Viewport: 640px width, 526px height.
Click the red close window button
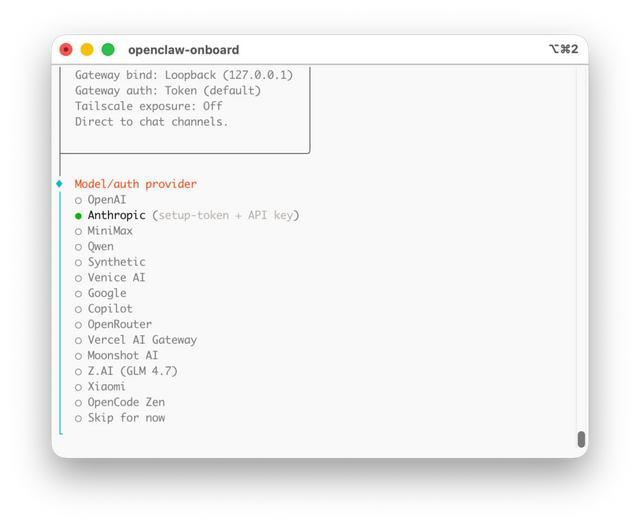click(x=66, y=49)
